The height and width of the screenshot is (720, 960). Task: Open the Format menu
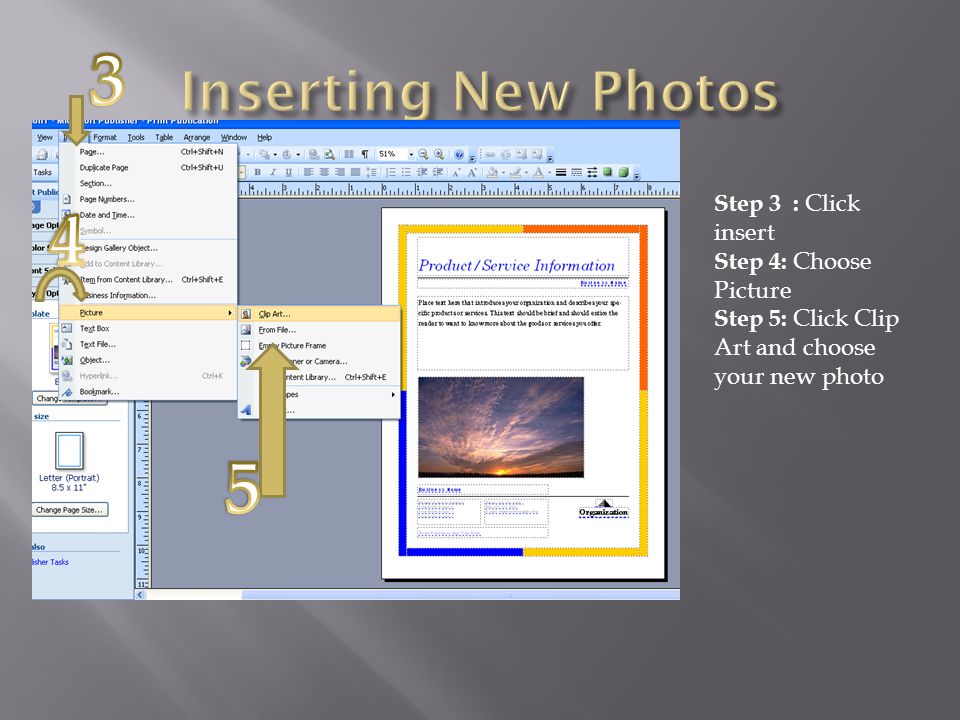point(105,137)
